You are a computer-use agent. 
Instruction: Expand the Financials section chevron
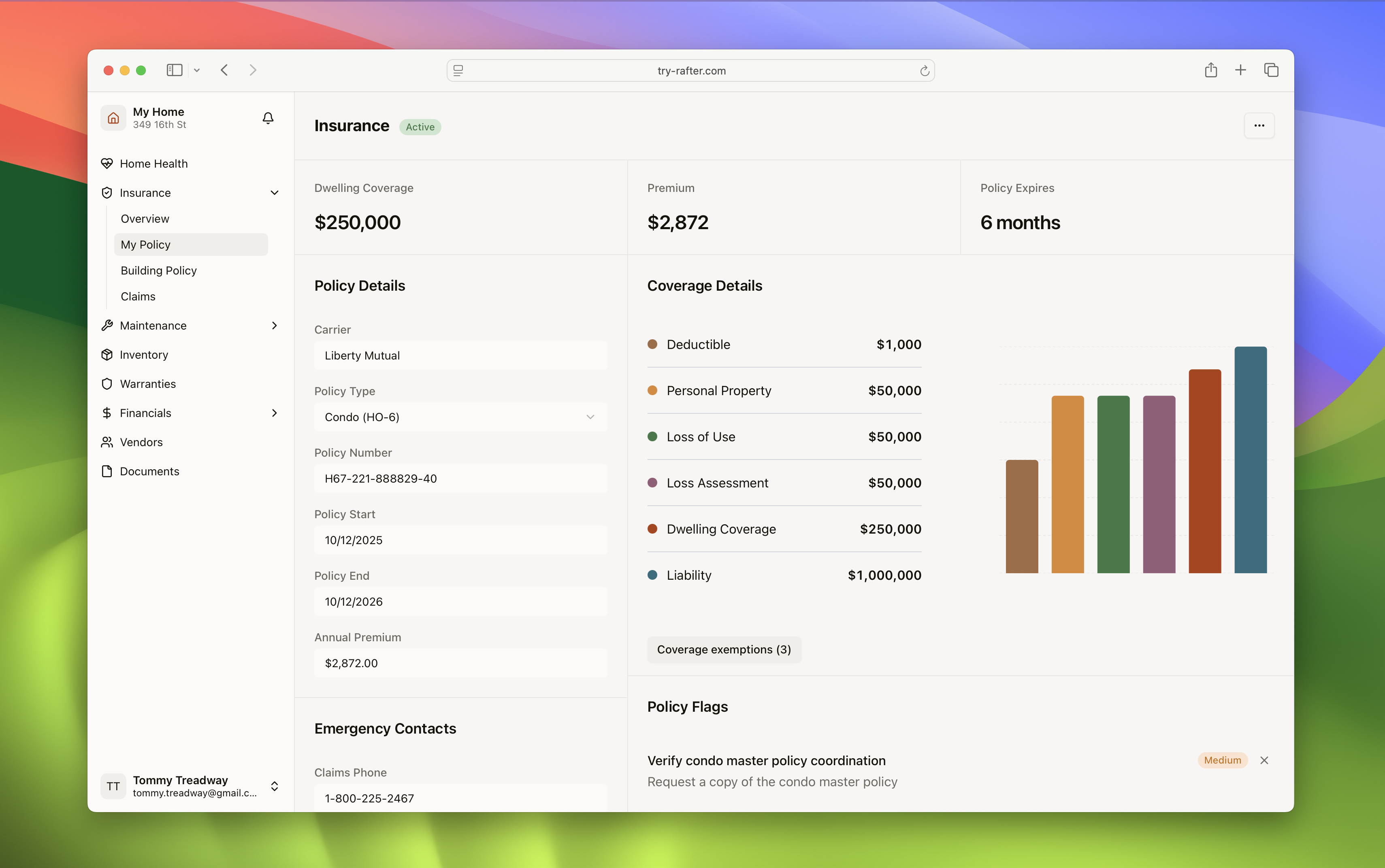pos(275,413)
